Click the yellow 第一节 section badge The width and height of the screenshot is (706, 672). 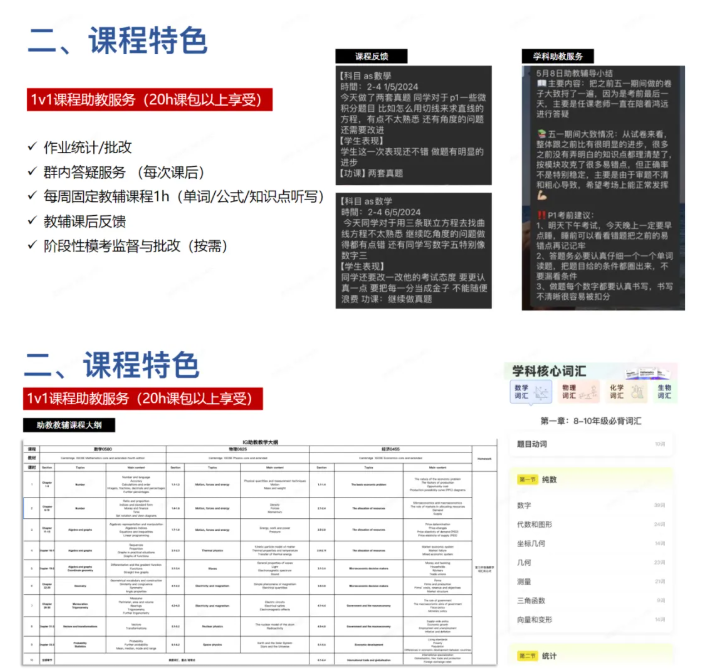pos(528,480)
